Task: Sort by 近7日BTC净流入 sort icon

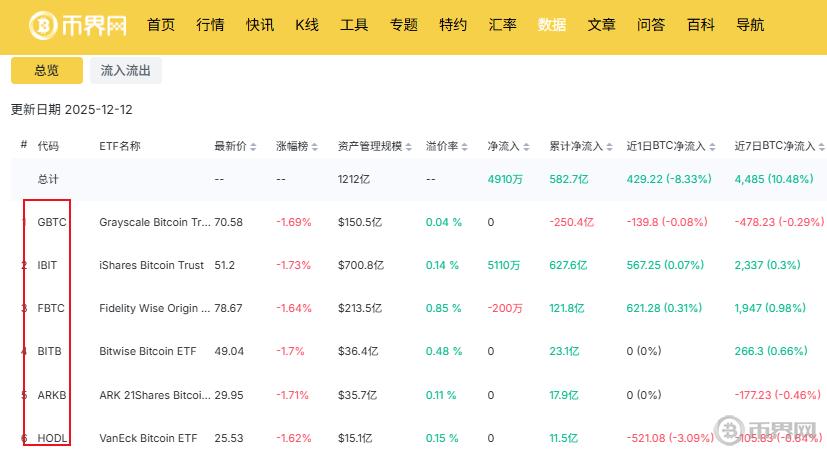Action: coord(822,147)
